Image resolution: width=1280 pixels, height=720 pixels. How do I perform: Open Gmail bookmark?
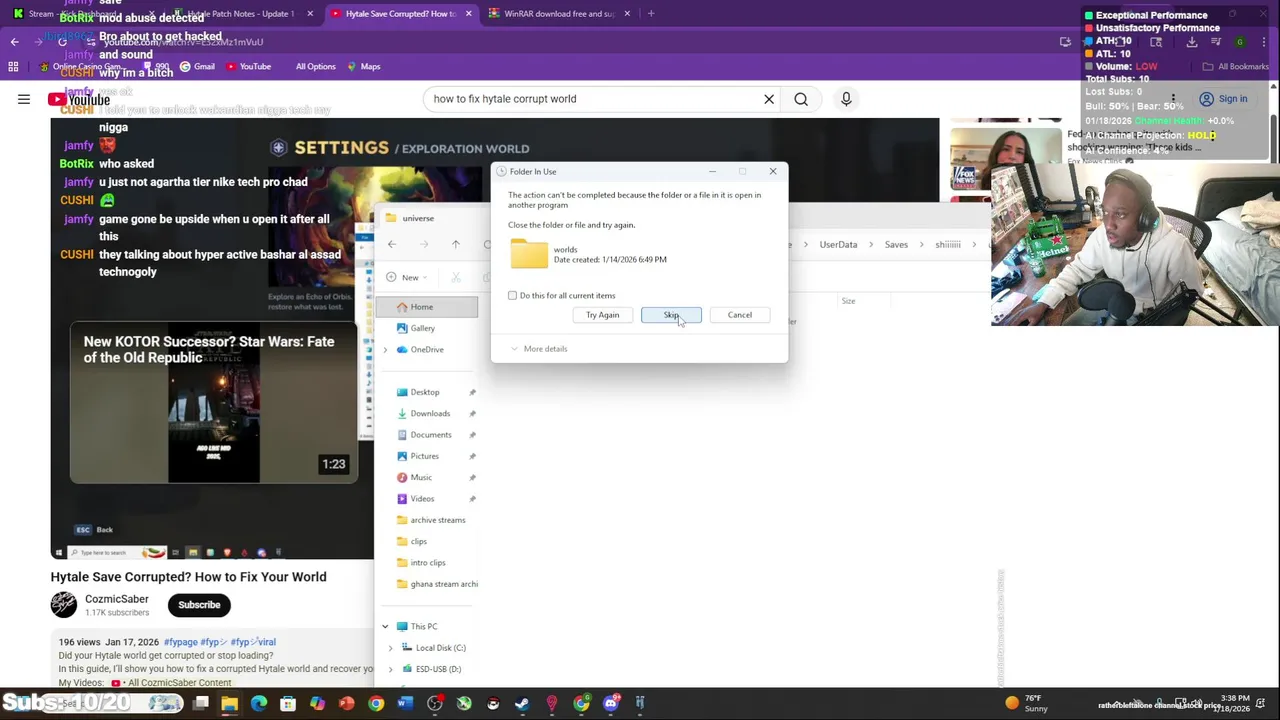[x=197, y=67]
